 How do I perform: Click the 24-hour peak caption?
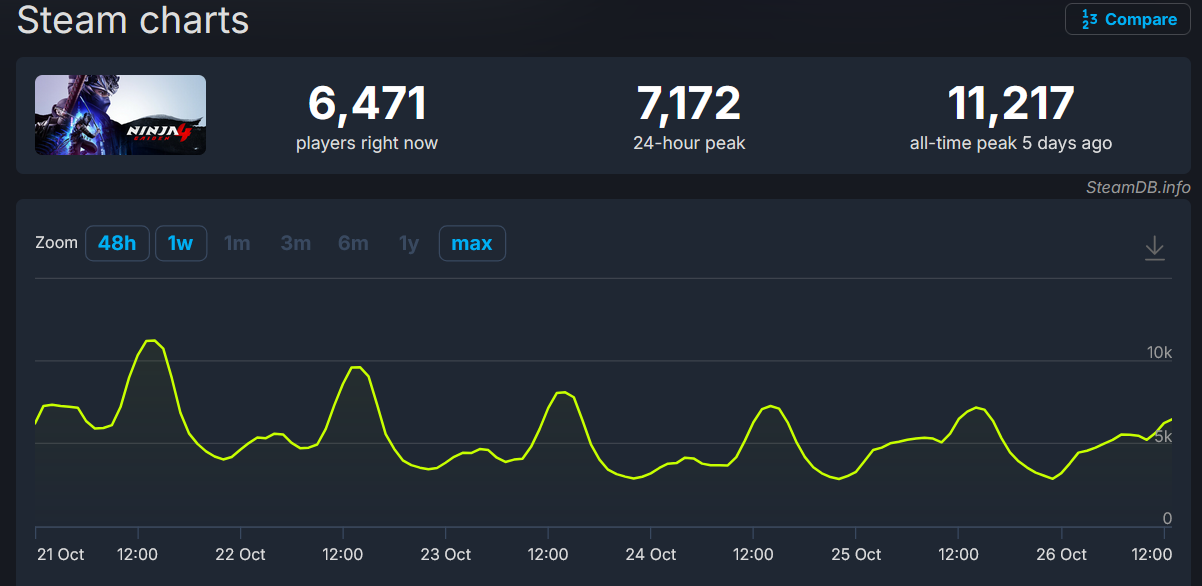point(689,143)
